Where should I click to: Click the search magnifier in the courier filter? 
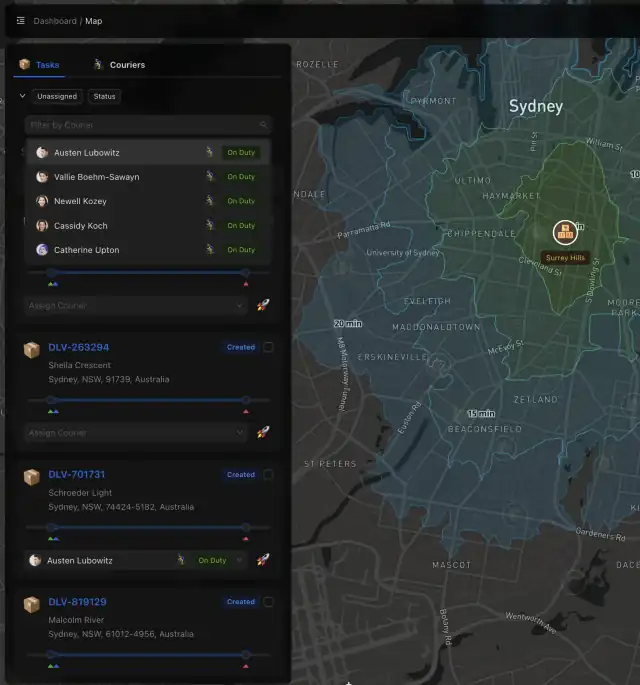263,125
